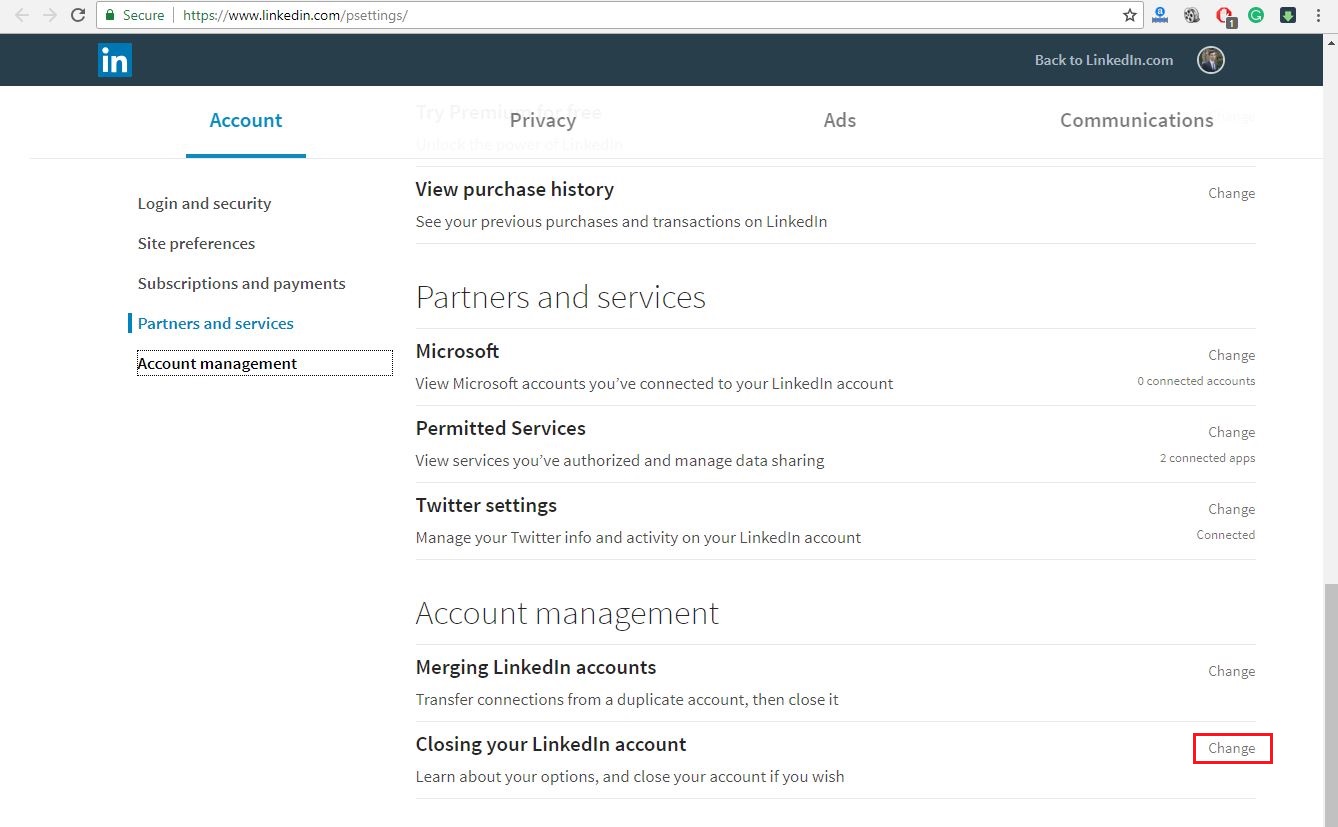The width and height of the screenshot is (1338, 827).
Task: Click Change for Merging LinkedIn accounts
Action: tap(1231, 672)
